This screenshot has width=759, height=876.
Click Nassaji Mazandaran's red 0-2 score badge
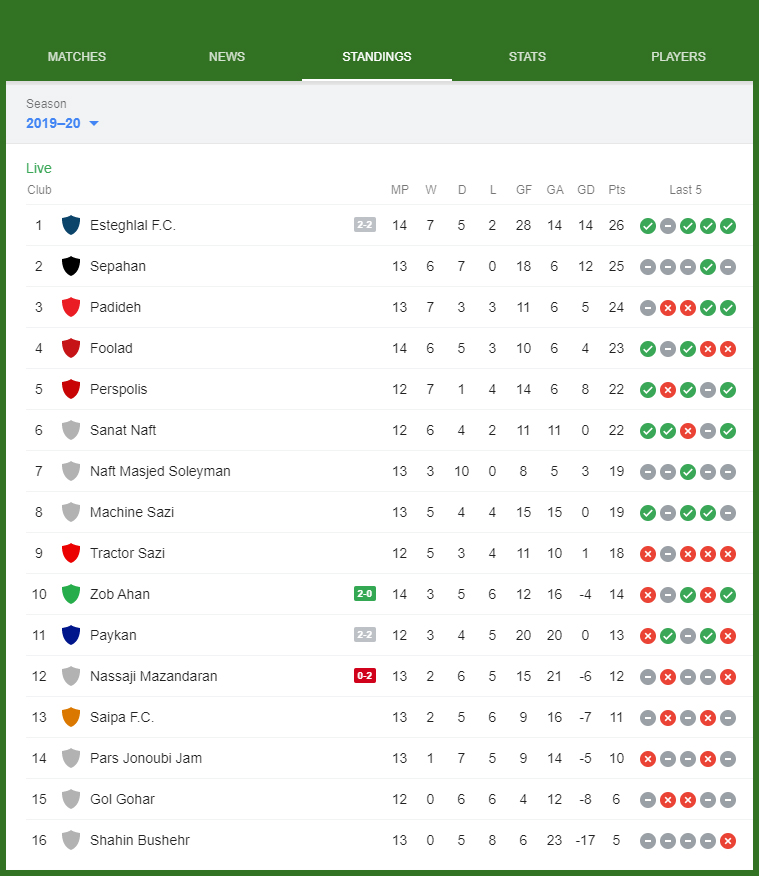[x=365, y=676]
